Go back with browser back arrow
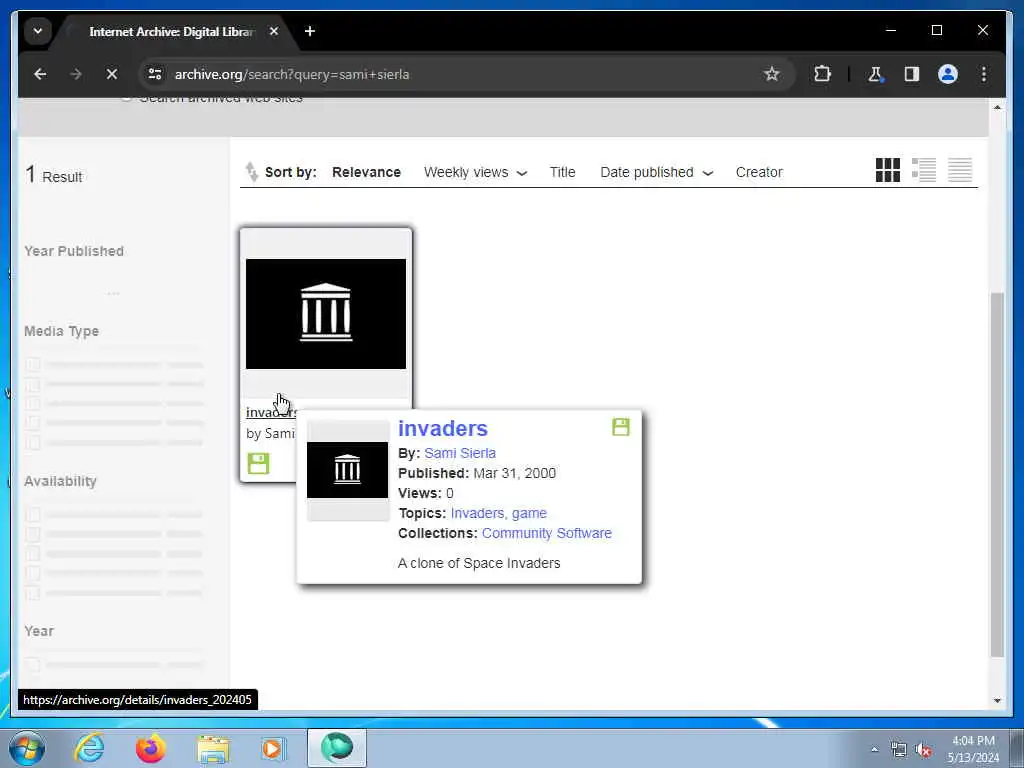1024x768 pixels. coord(40,74)
